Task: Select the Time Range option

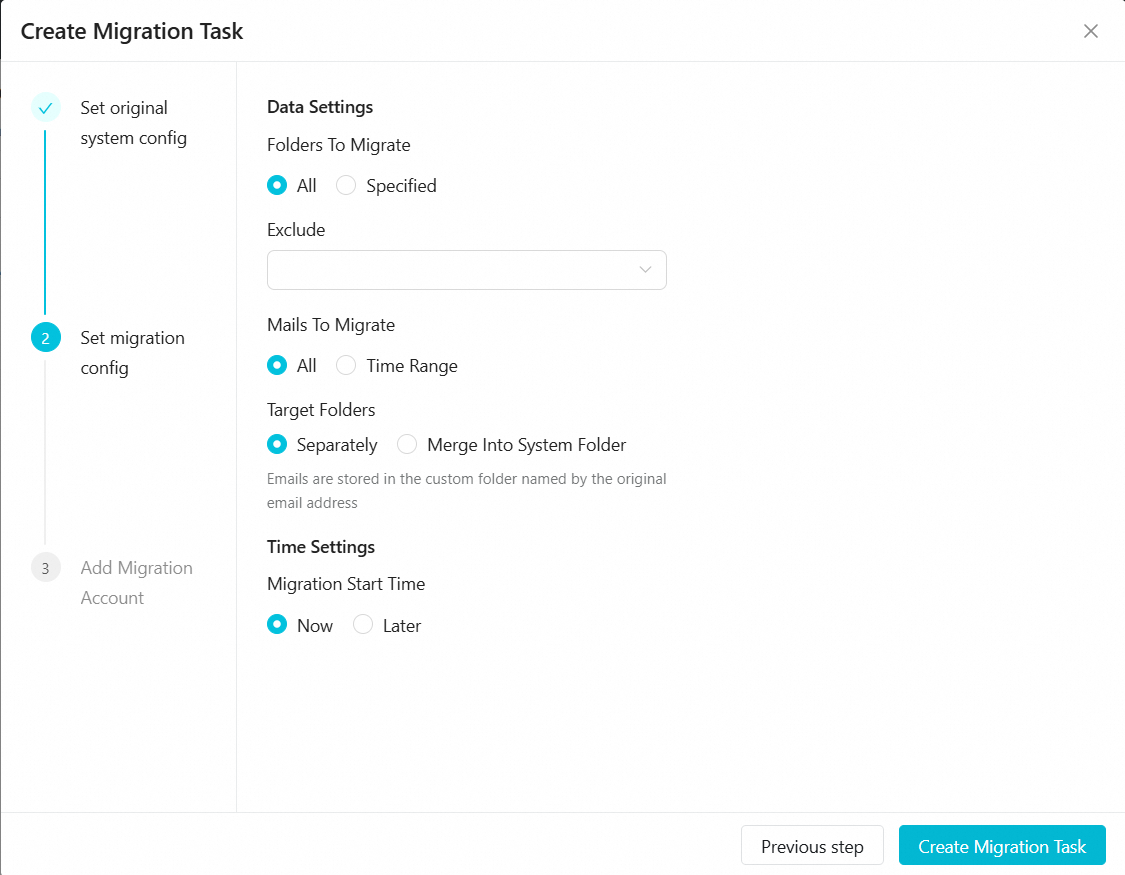Action: pos(347,366)
